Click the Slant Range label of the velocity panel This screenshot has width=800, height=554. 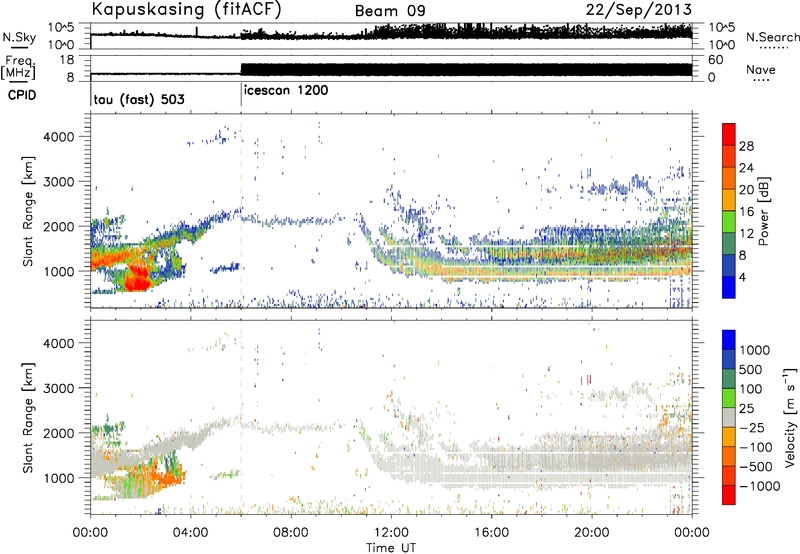tap(28, 417)
